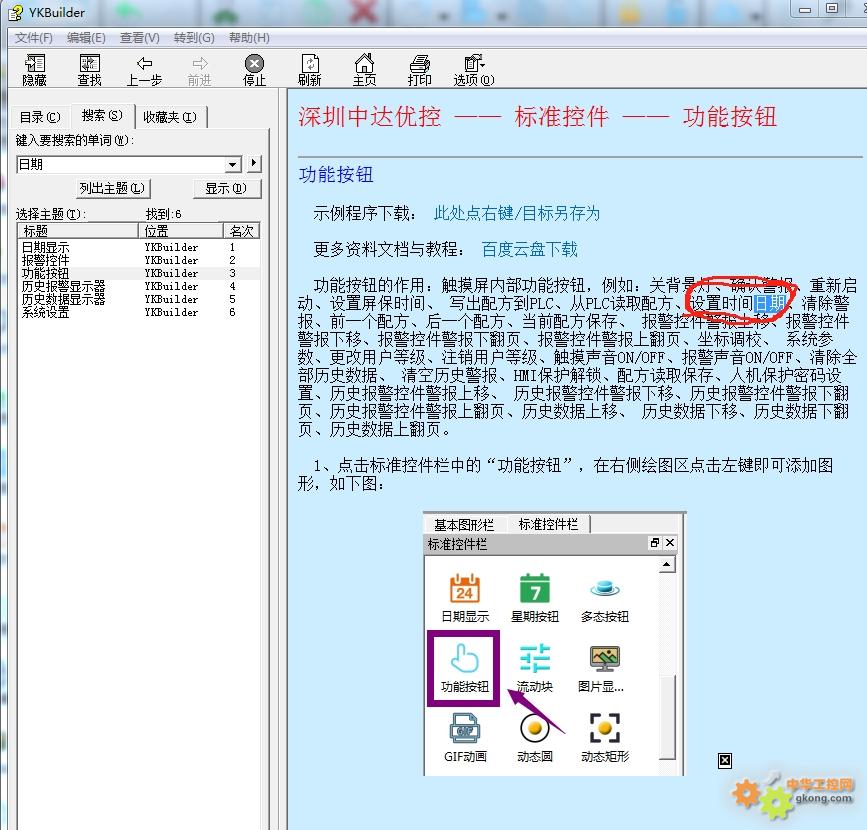Screen dimensions: 867x830
Task: Sort results by 名次 column header
Action: click(x=241, y=231)
